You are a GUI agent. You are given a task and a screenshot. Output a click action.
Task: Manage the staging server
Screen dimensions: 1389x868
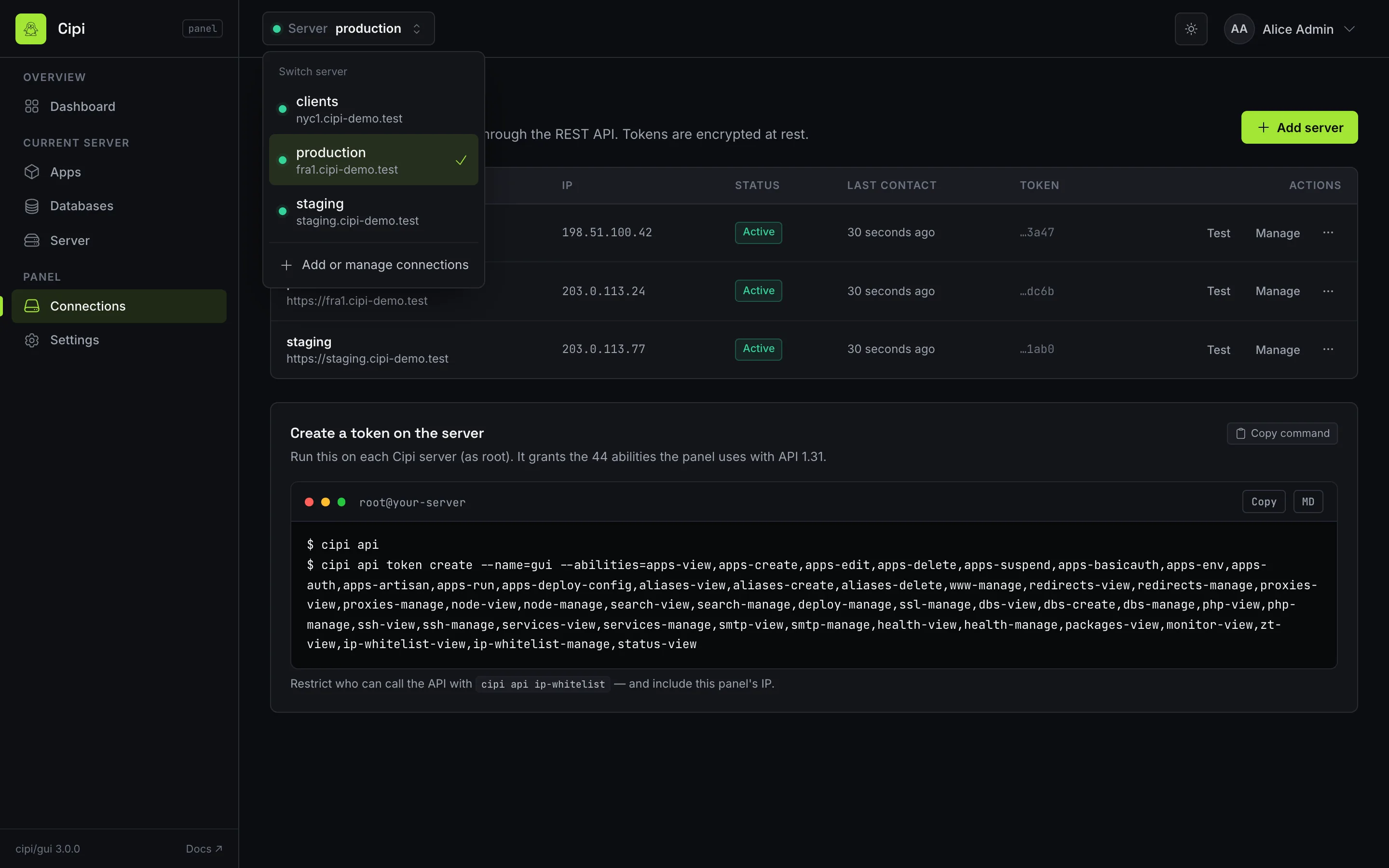[1277, 350]
